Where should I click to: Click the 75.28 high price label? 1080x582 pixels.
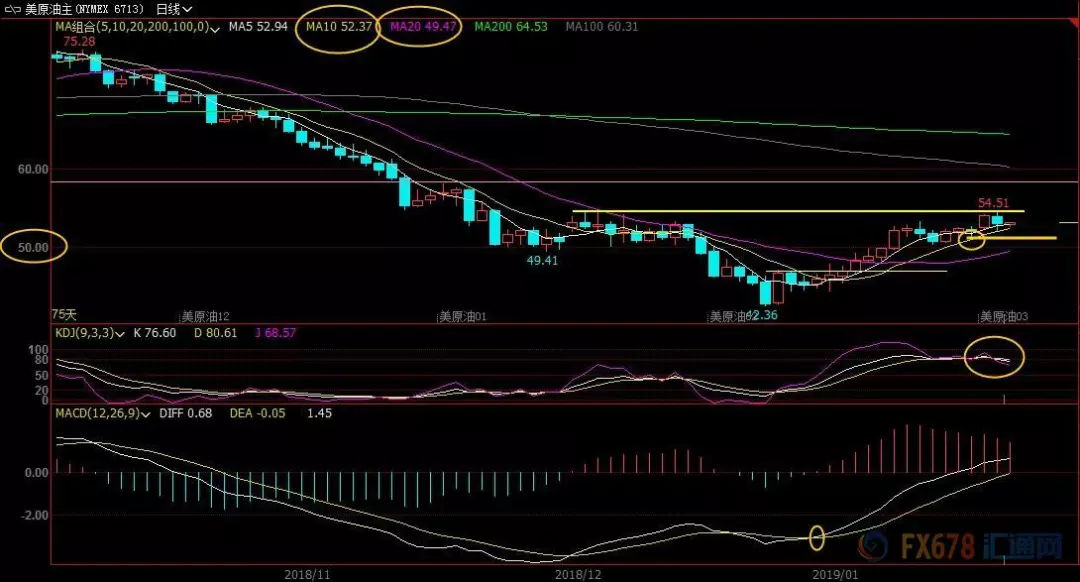click(79, 41)
